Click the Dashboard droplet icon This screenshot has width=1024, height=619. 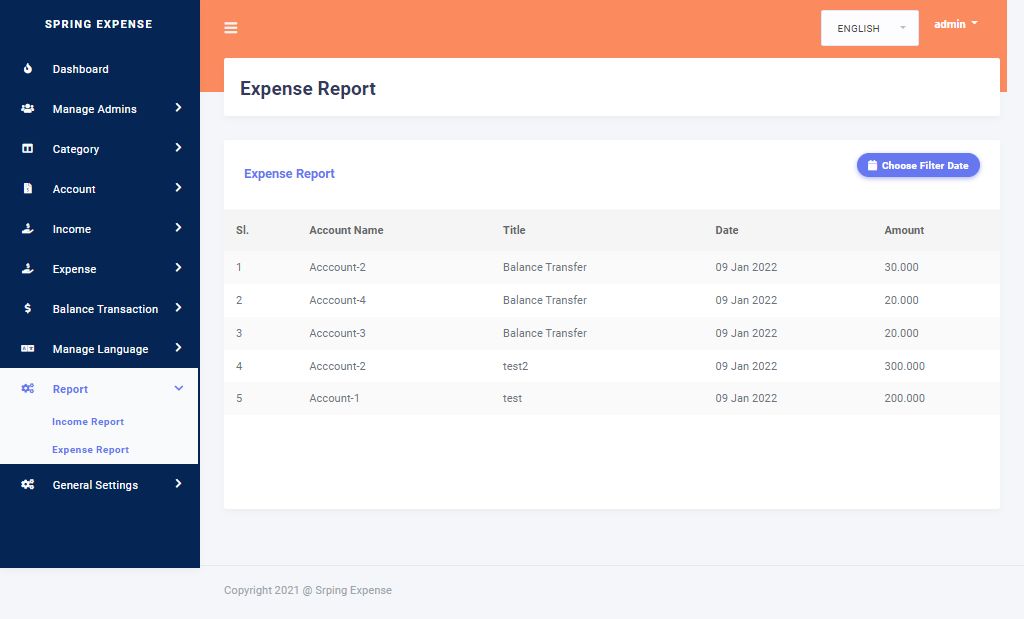pyautogui.click(x=28, y=69)
